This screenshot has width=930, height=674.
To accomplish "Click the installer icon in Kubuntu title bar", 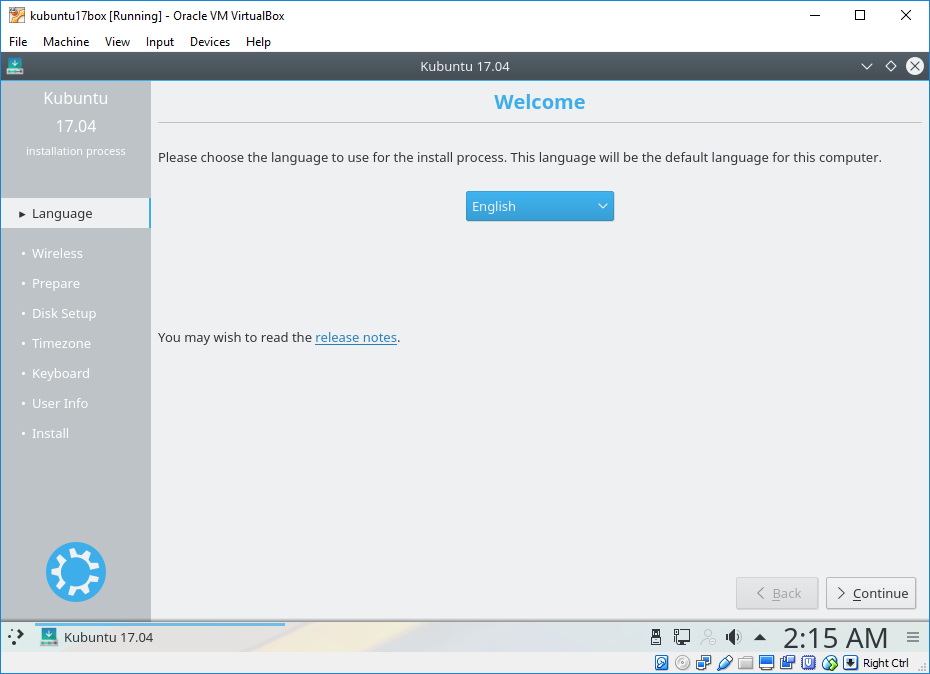I will pos(15,66).
